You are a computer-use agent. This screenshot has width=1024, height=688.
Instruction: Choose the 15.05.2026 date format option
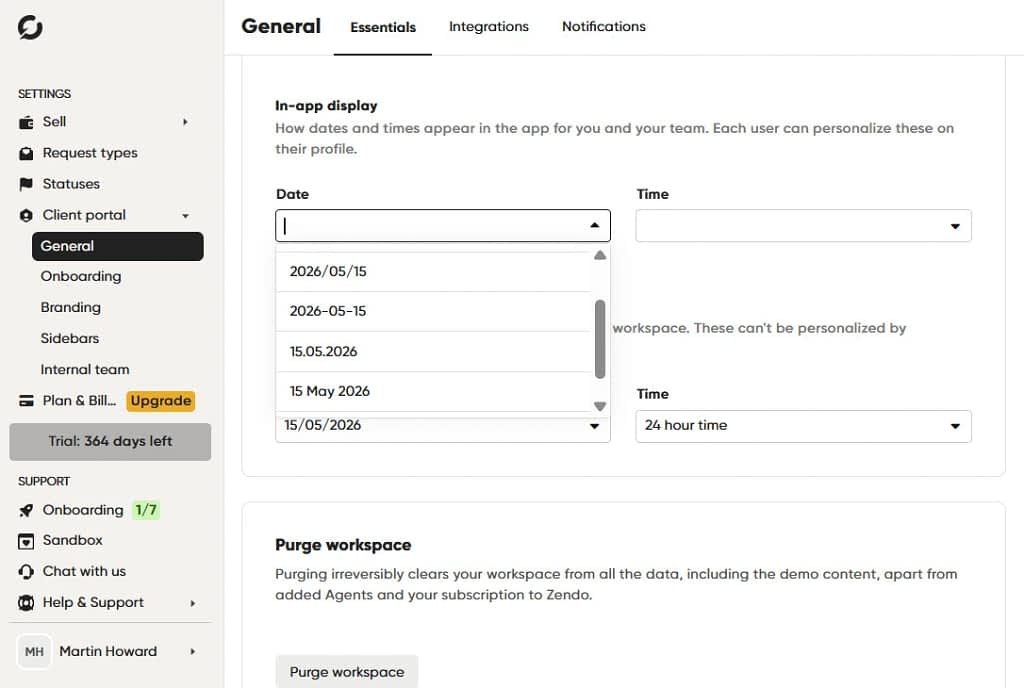(x=435, y=352)
